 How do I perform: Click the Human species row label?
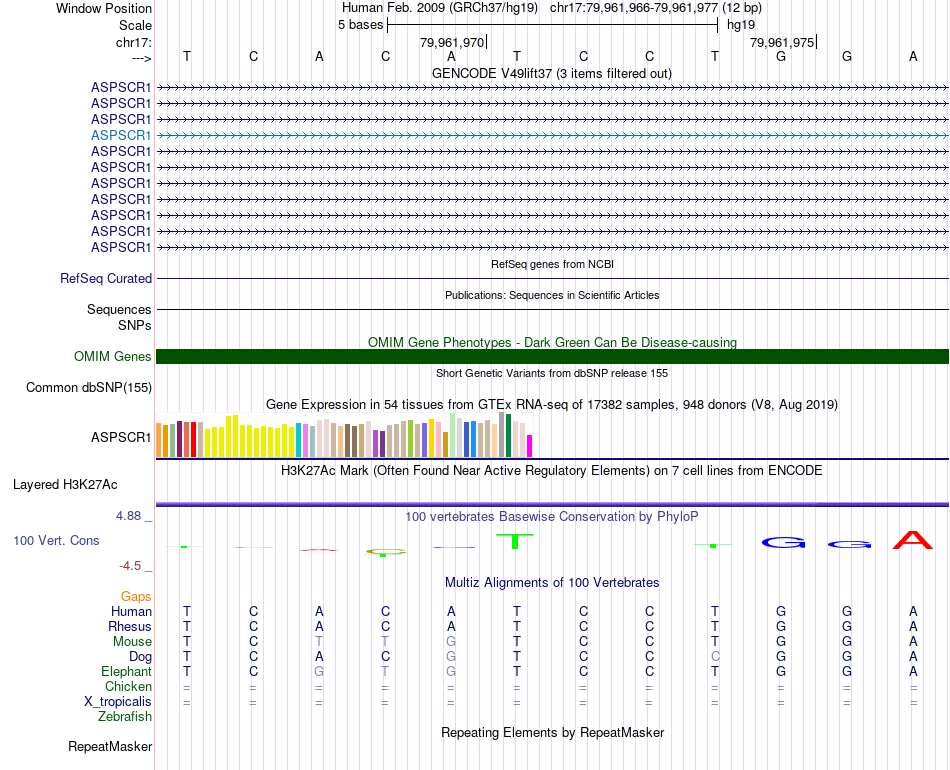coord(131,611)
